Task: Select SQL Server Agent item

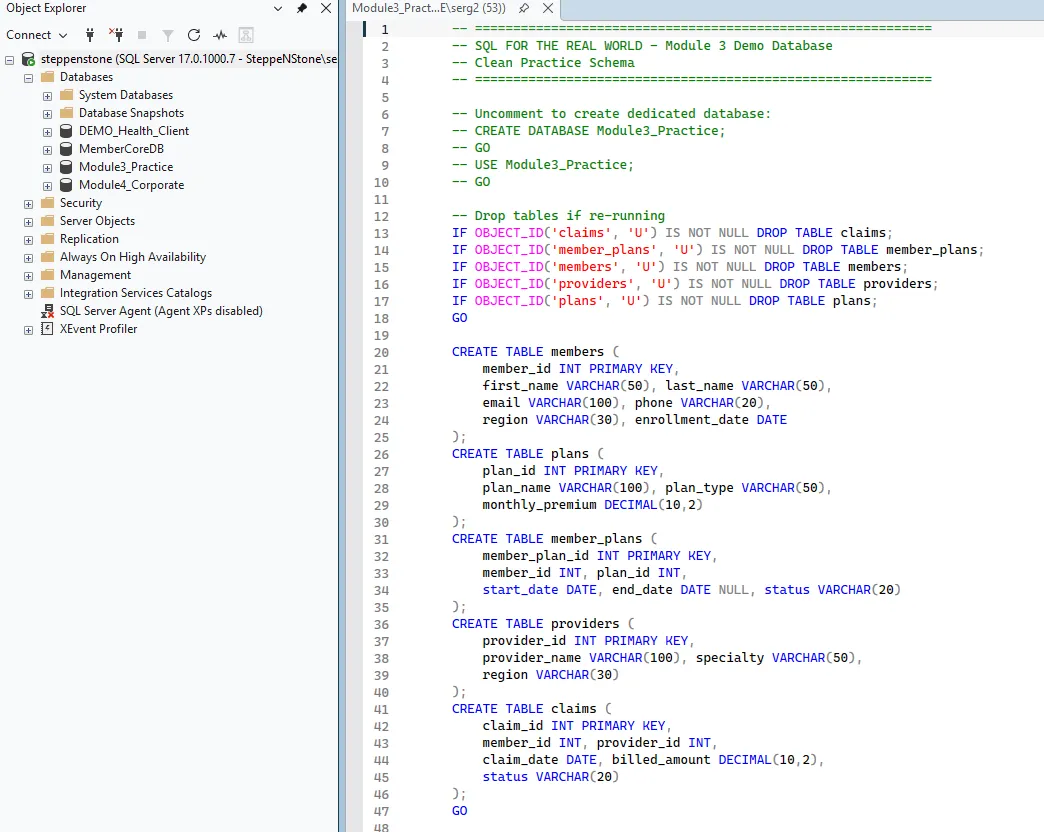Action: tap(160, 311)
